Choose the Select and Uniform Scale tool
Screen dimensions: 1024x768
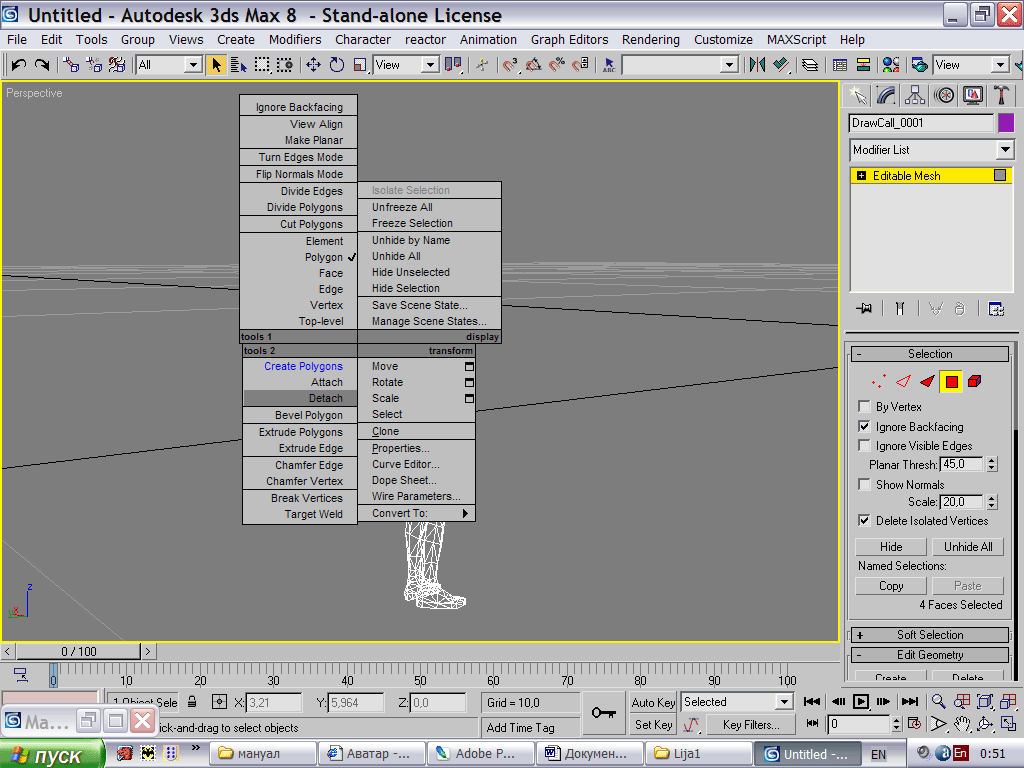360,65
